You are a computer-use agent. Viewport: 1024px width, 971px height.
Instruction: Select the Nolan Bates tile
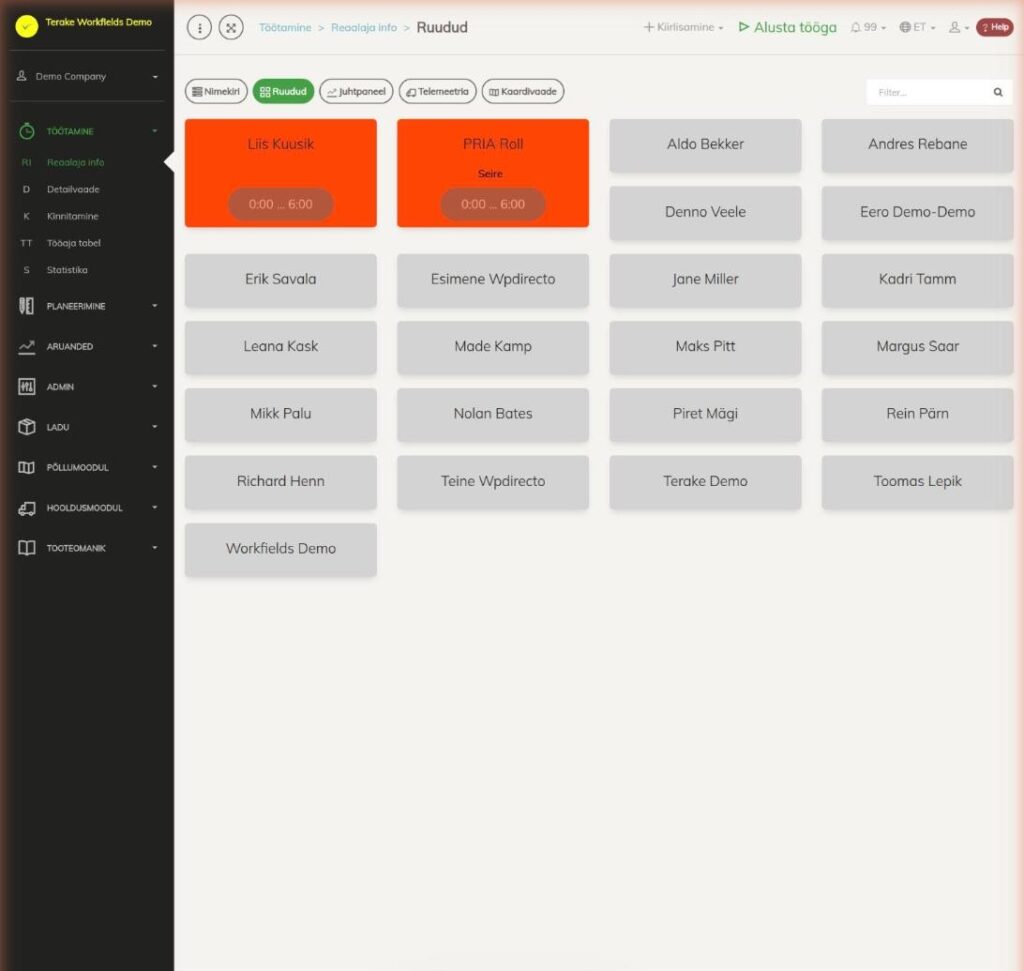(493, 414)
